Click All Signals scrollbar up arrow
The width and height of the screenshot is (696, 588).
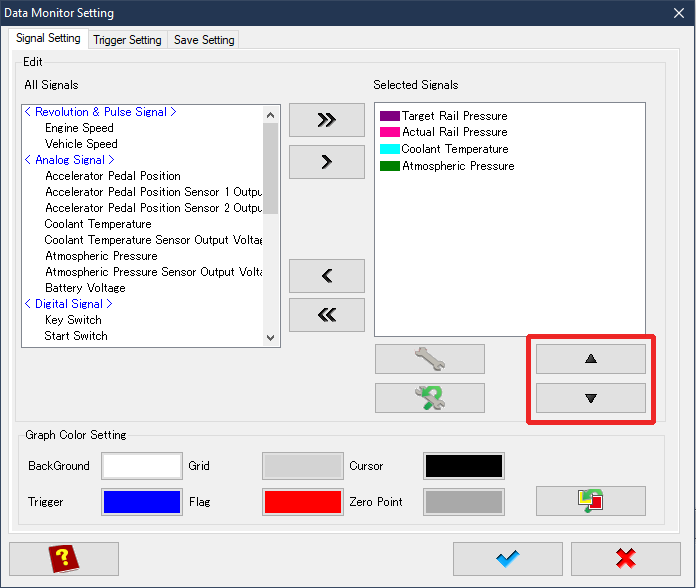[270, 115]
